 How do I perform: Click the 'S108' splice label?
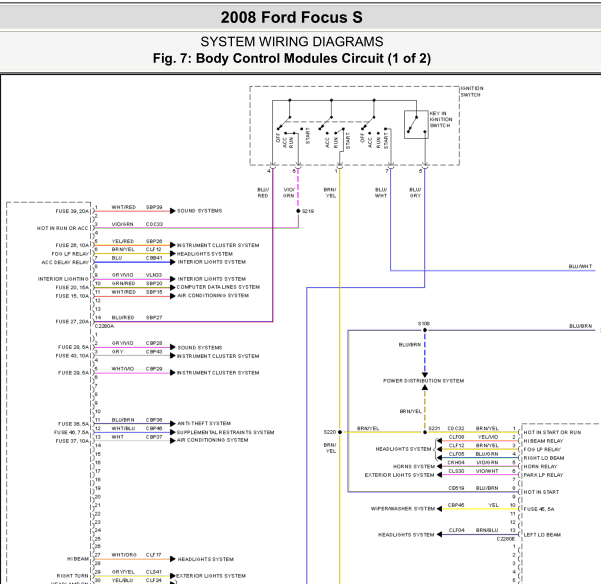pos(424,324)
